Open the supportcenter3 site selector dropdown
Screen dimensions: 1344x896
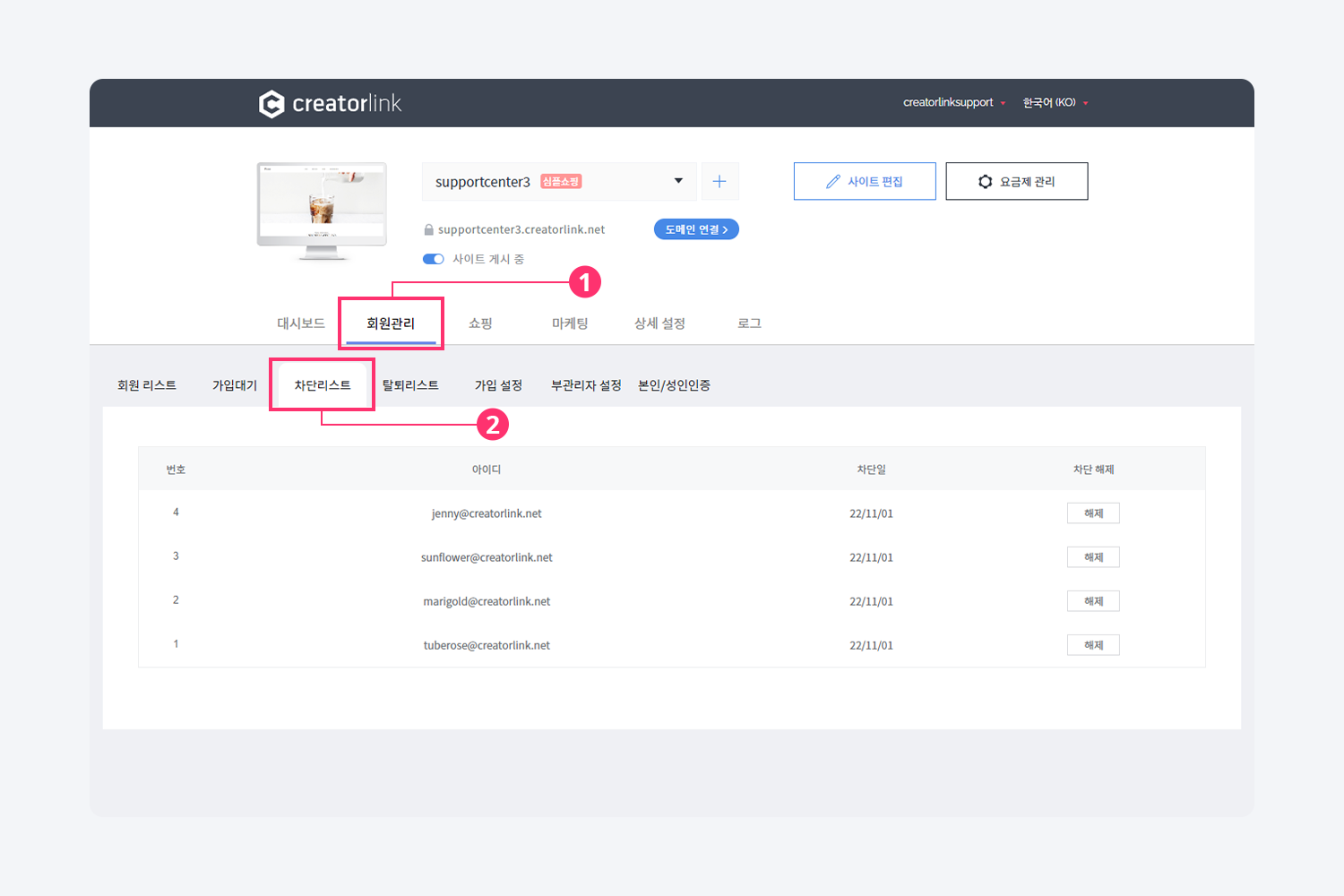[x=559, y=181]
